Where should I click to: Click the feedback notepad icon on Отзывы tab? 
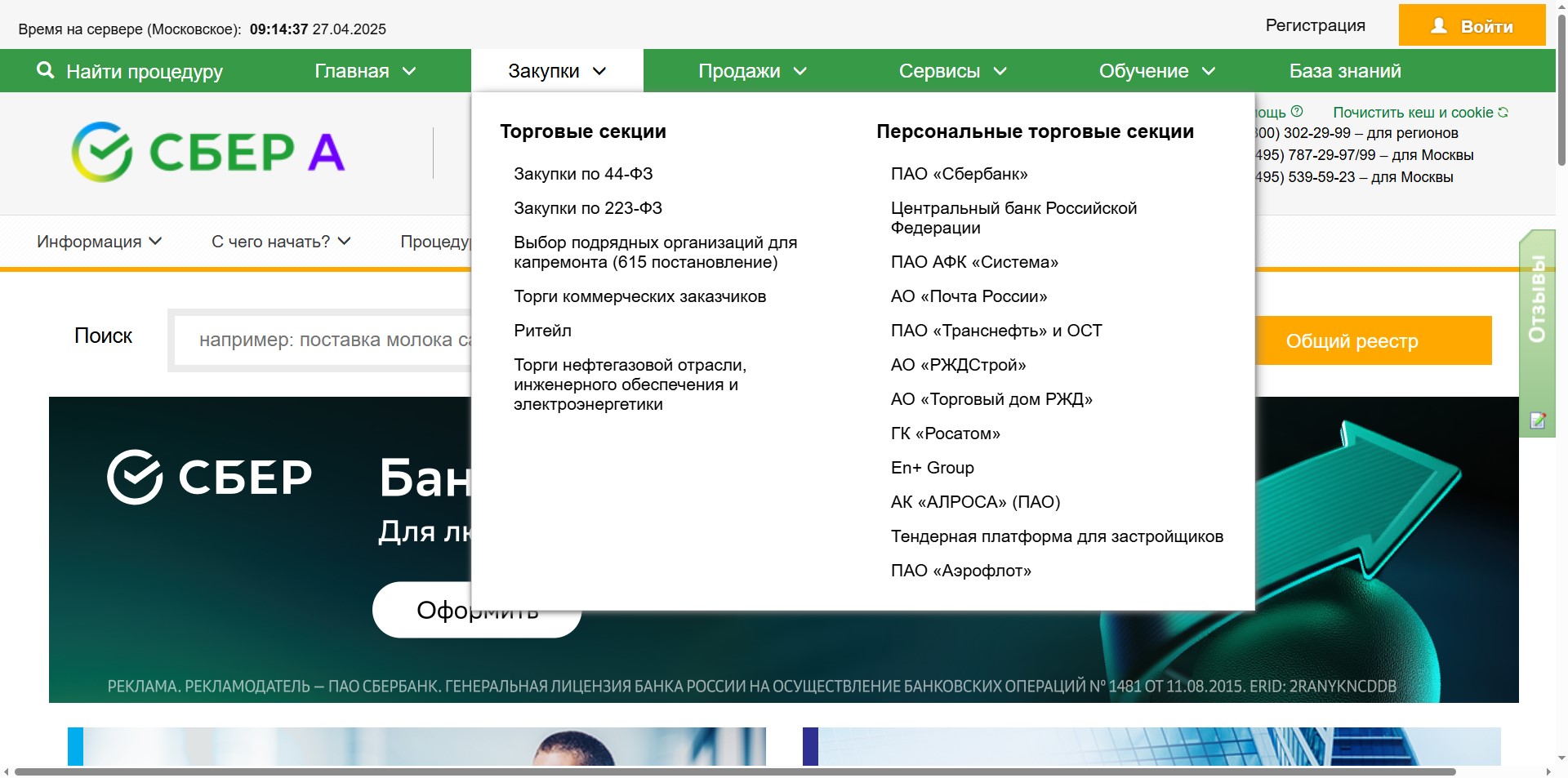point(1538,420)
